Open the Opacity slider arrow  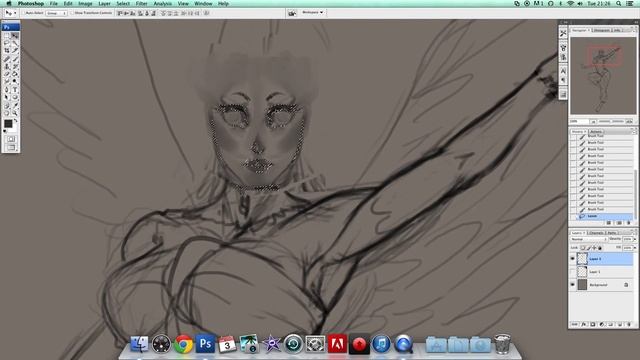[x=635, y=239]
